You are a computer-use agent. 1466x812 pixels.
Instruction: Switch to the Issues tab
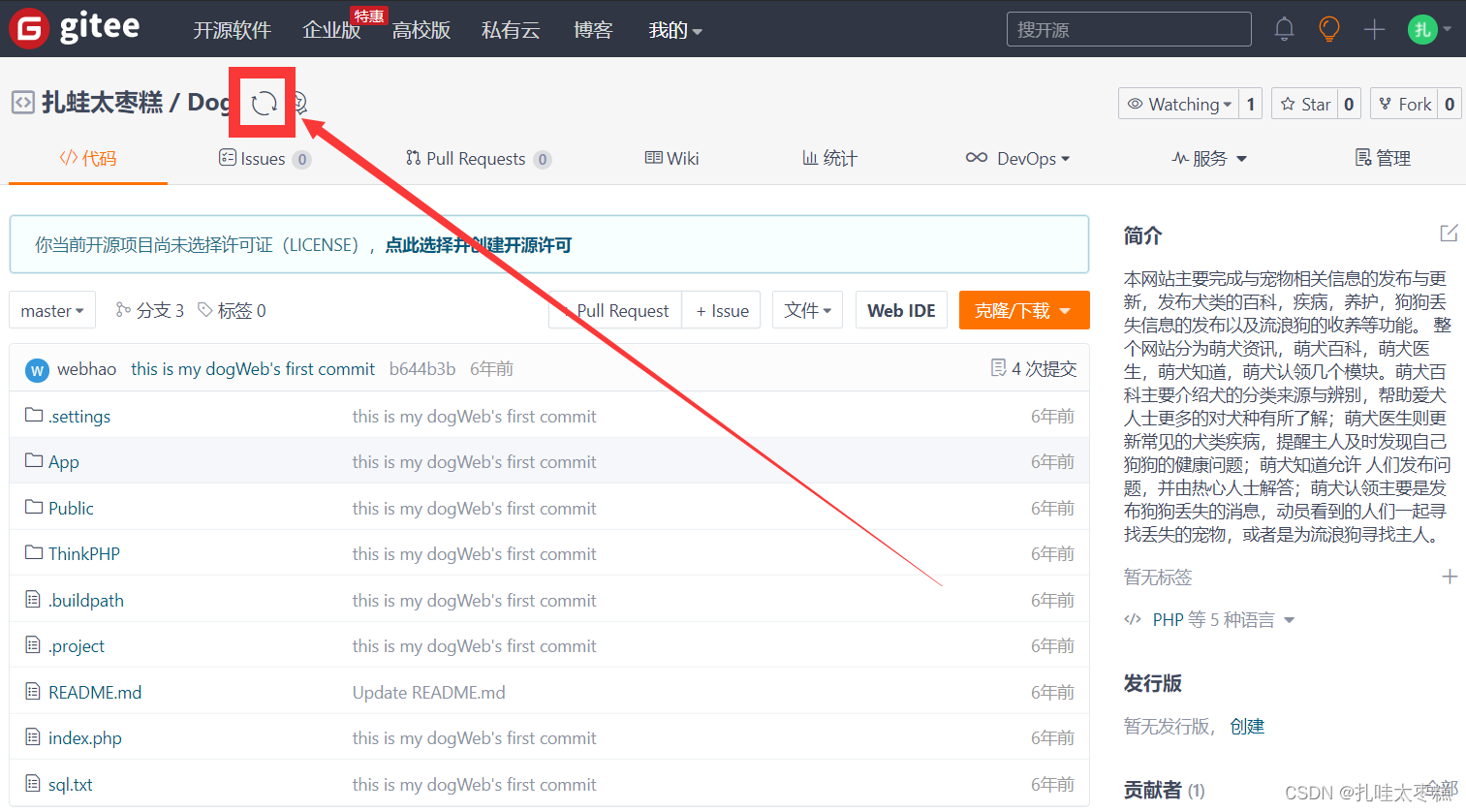(264, 158)
